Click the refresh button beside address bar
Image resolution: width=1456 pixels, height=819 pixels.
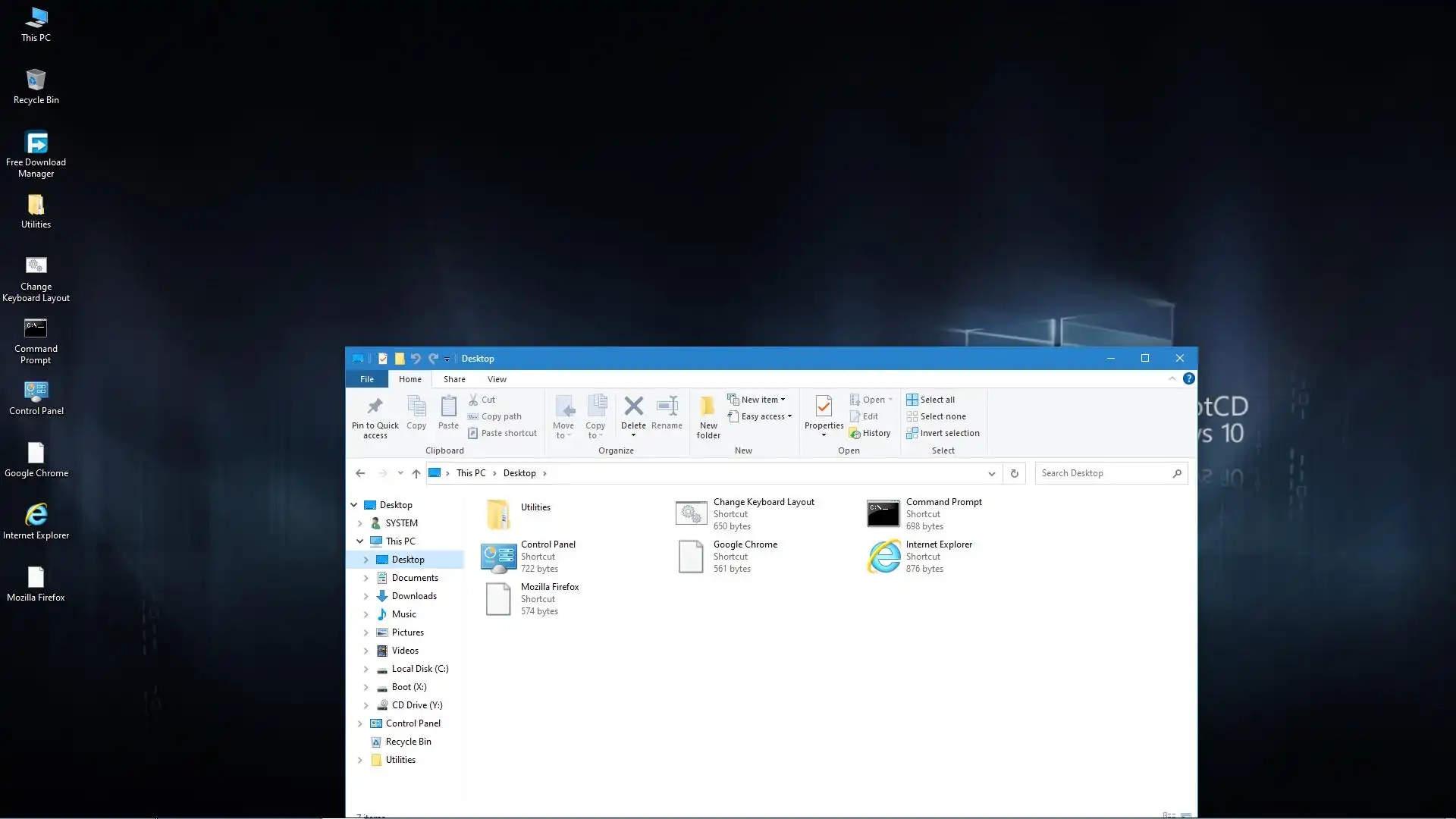coord(1014,473)
